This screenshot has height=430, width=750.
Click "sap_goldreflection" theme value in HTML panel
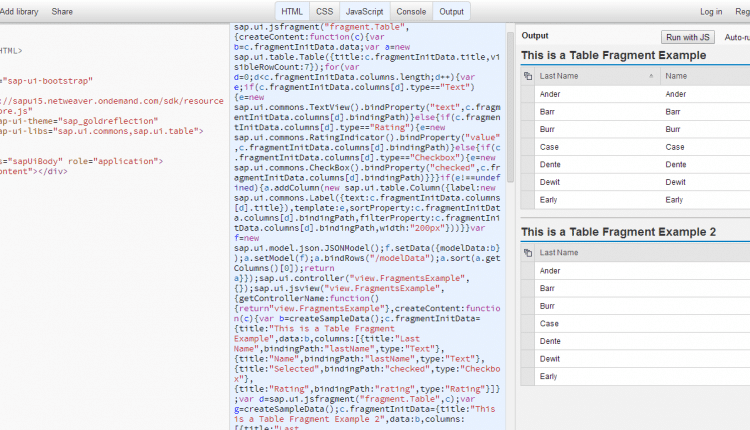point(110,121)
